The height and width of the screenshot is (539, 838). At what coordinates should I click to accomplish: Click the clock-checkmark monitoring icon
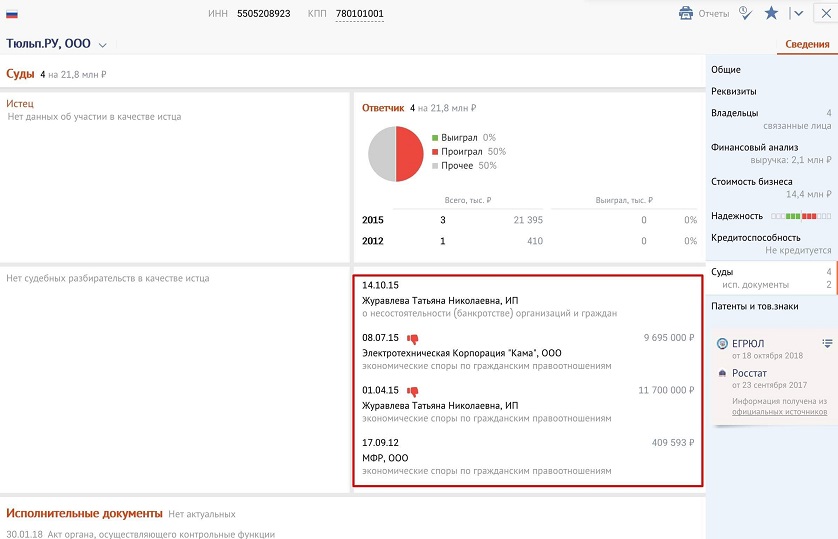(745, 13)
